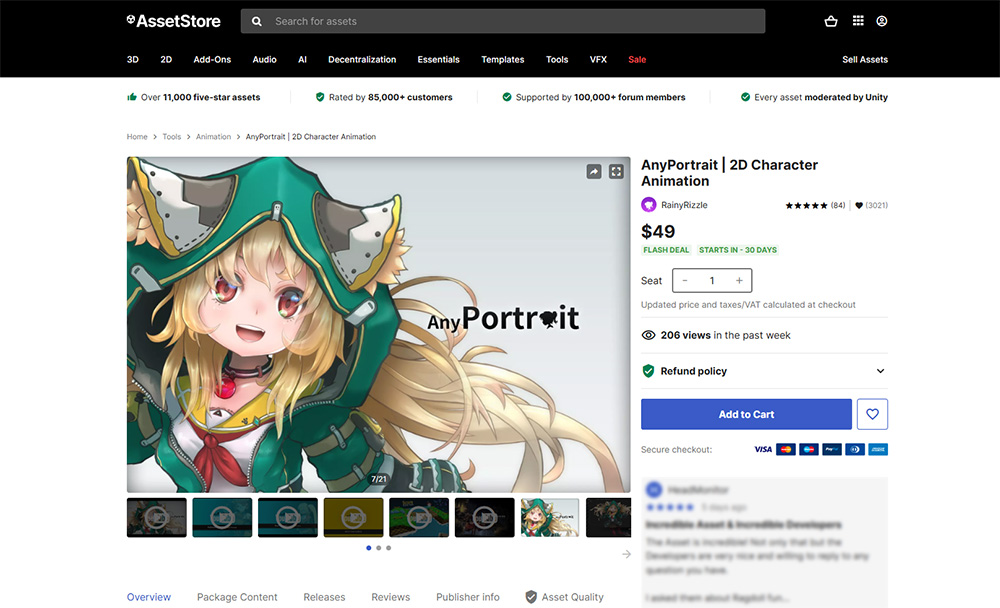Click the Asset Quality shield icon
This screenshot has height=608, width=1000.
[531, 597]
